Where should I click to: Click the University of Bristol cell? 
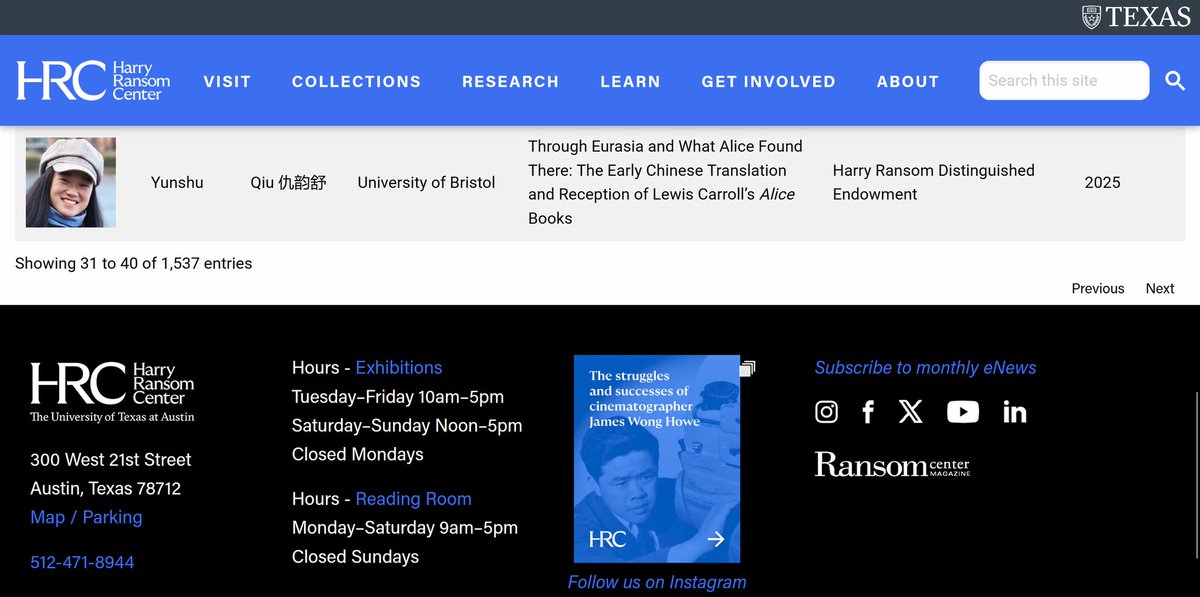point(426,182)
